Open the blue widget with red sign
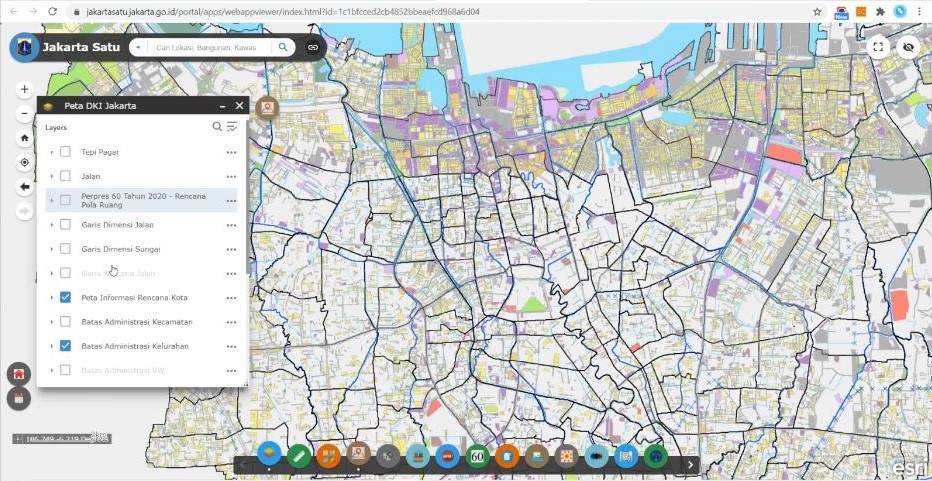 coord(448,456)
